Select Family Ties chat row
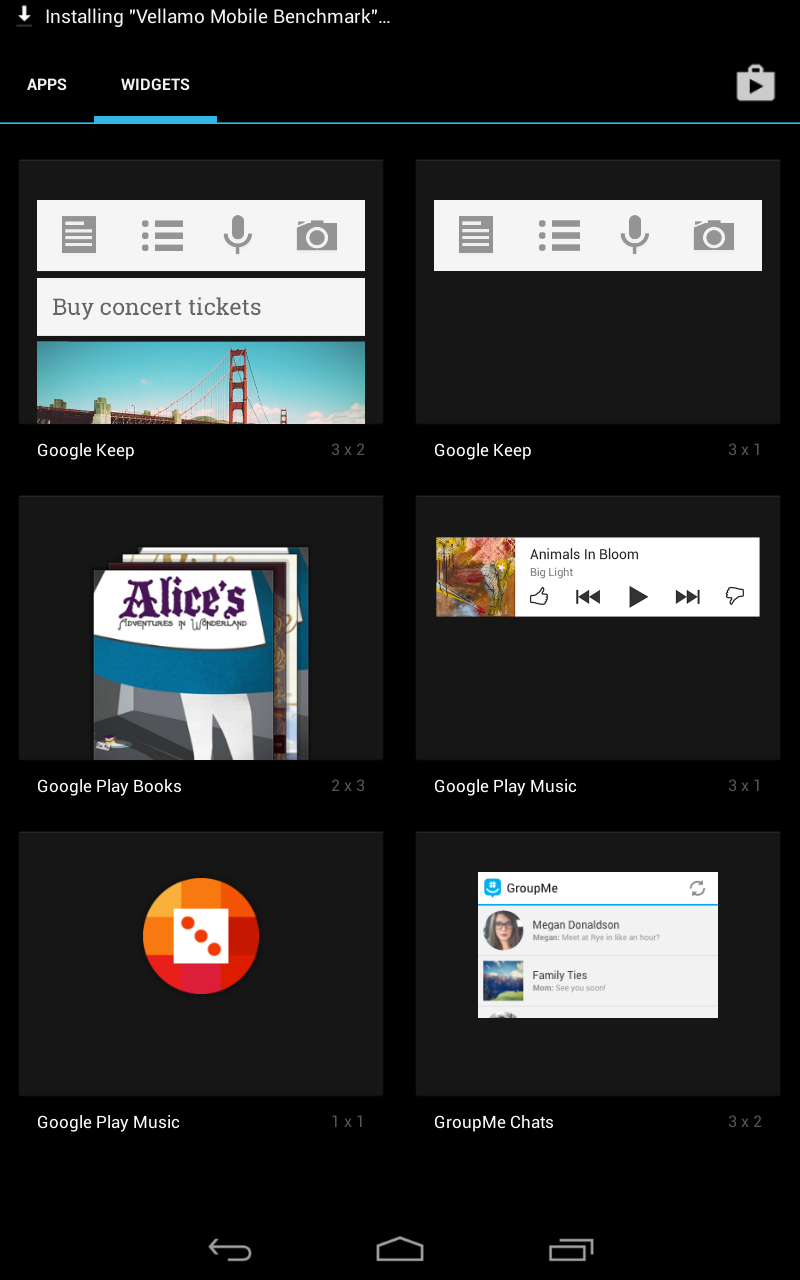This screenshot has height=1280, width=800. click(x=598, y=981)
